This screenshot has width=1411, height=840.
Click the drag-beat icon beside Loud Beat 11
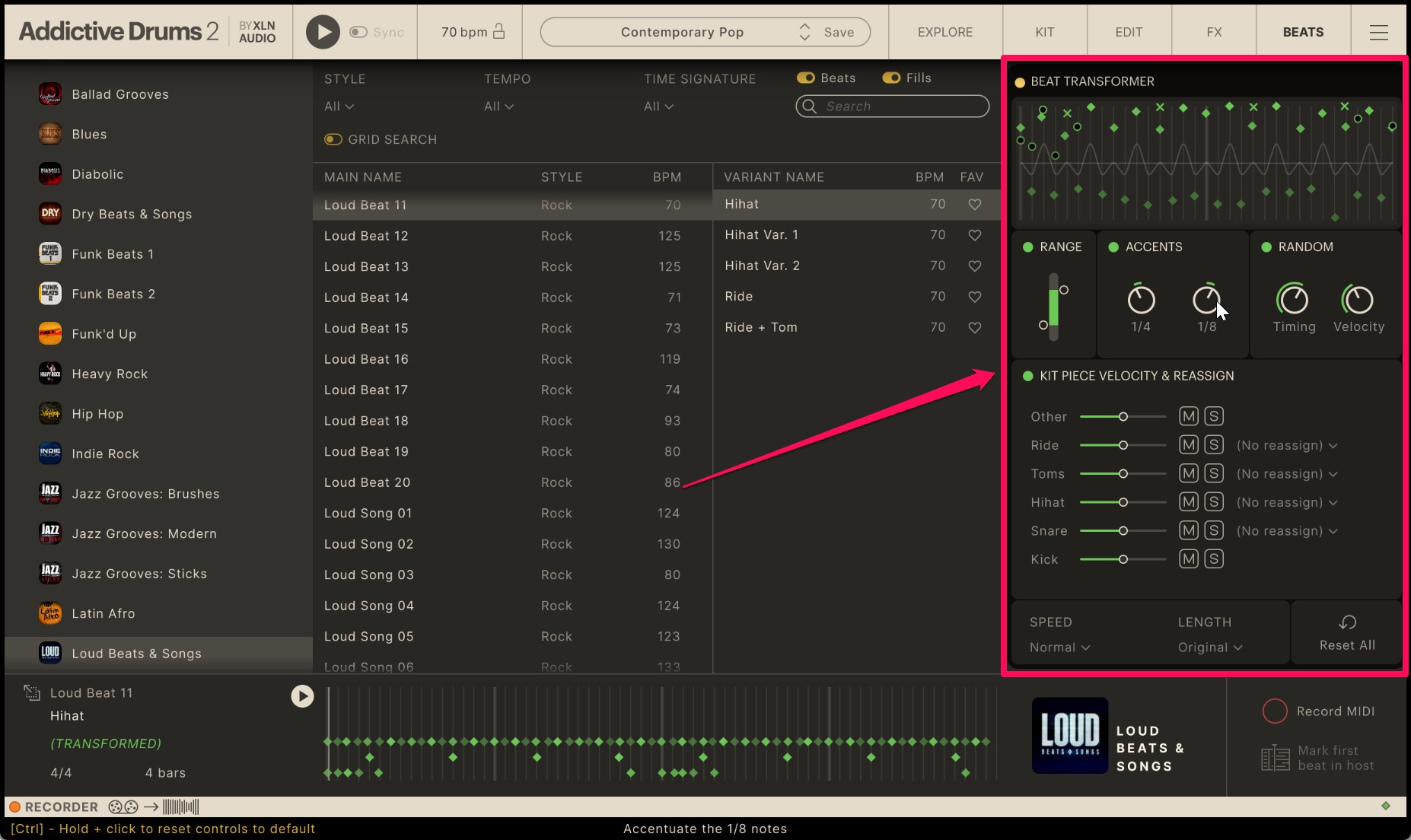[x=32, y=692]
